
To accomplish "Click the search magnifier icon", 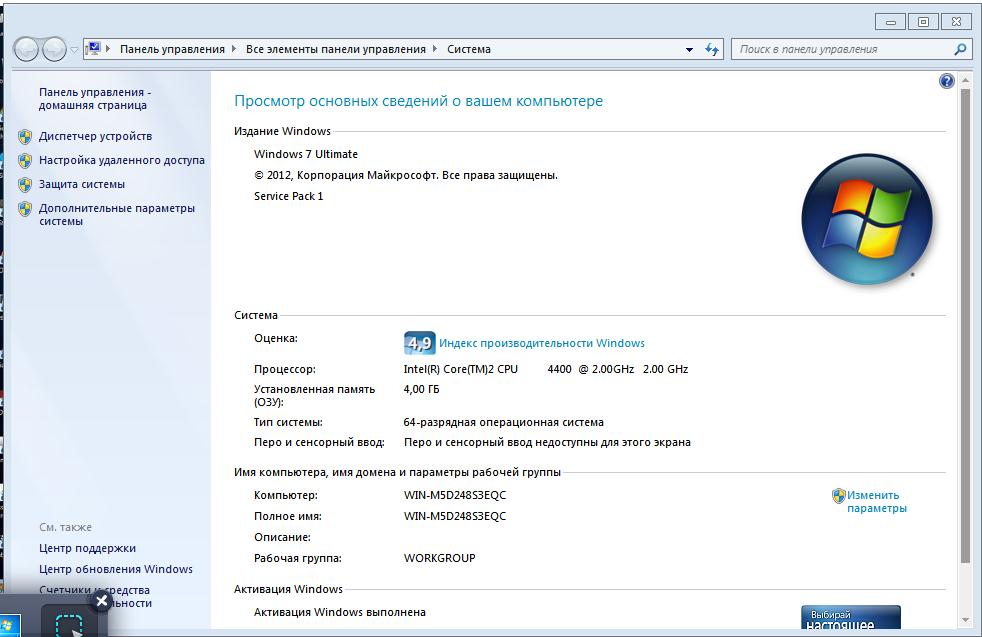I will (960, 49).
